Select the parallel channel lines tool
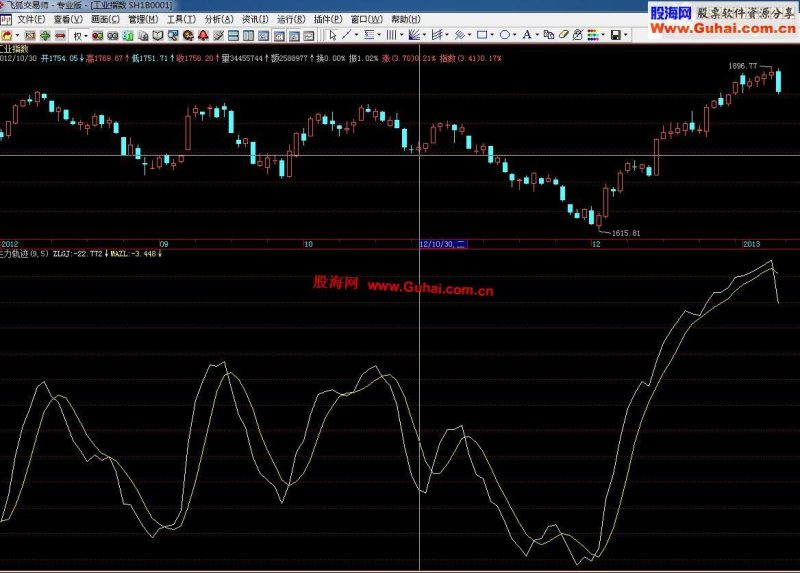This screenshot has width=800, height=573. pyautogui.click(x=460, y=35)
